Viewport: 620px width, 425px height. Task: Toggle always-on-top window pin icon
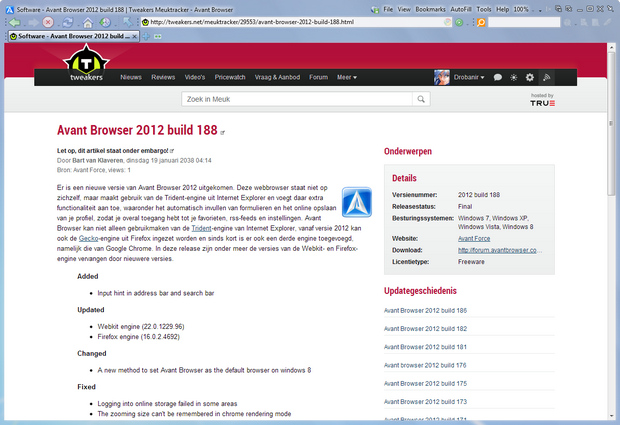[x=611, y=9]
